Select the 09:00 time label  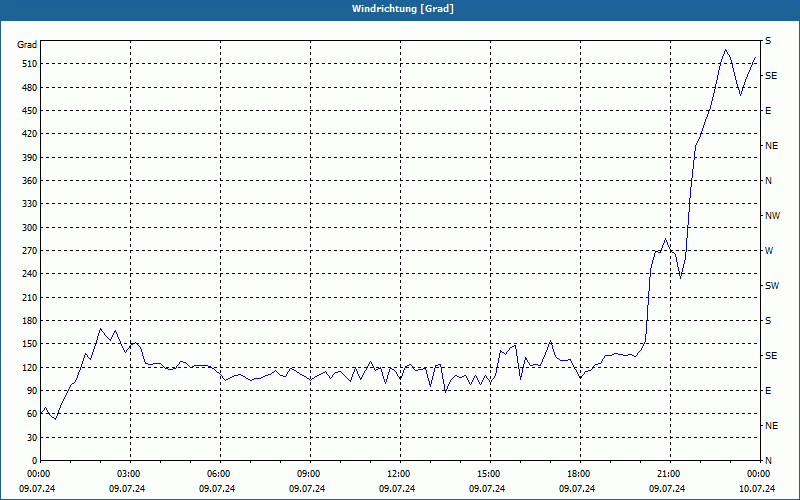click(x=307, y=474)
